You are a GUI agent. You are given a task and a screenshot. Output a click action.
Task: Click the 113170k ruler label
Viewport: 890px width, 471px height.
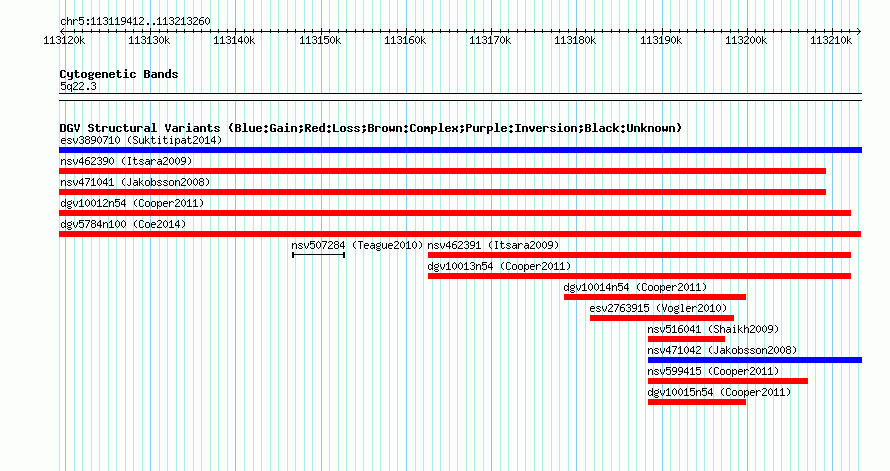(490, 40)
